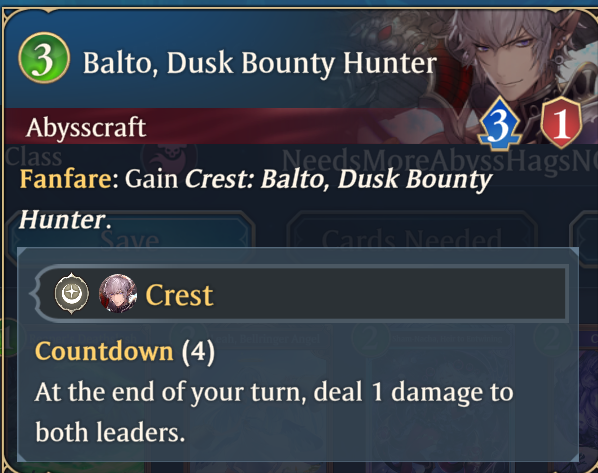Click the yellow Fanfare keyword

click(65, 179)
